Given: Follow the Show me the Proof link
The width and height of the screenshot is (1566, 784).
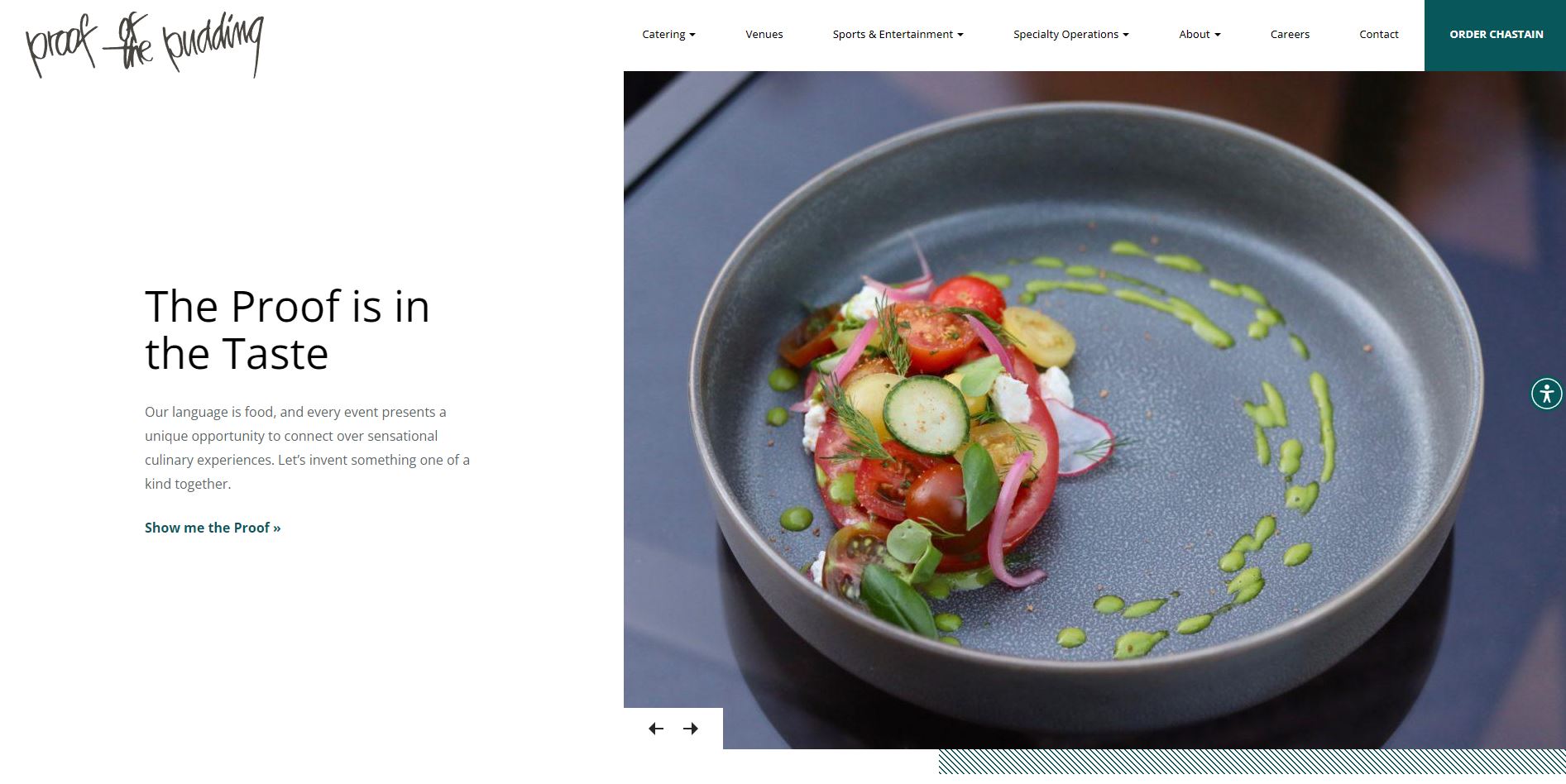Looking at the screenshot, I should [213, 528].
